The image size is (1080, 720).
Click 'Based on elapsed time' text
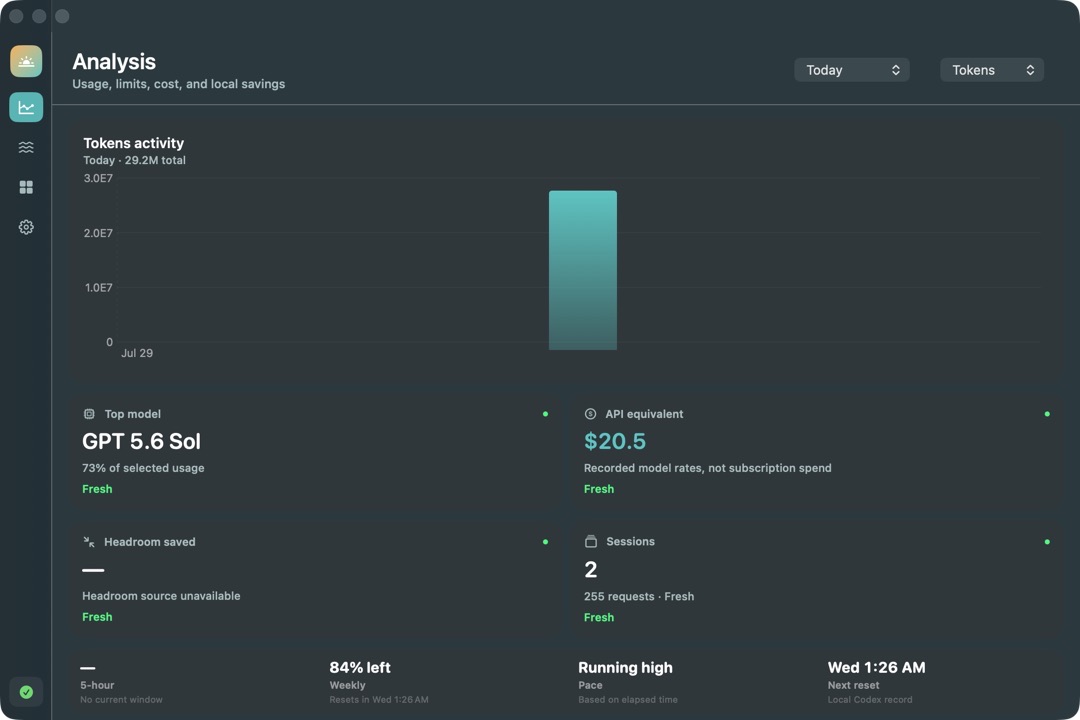(627, 700)
